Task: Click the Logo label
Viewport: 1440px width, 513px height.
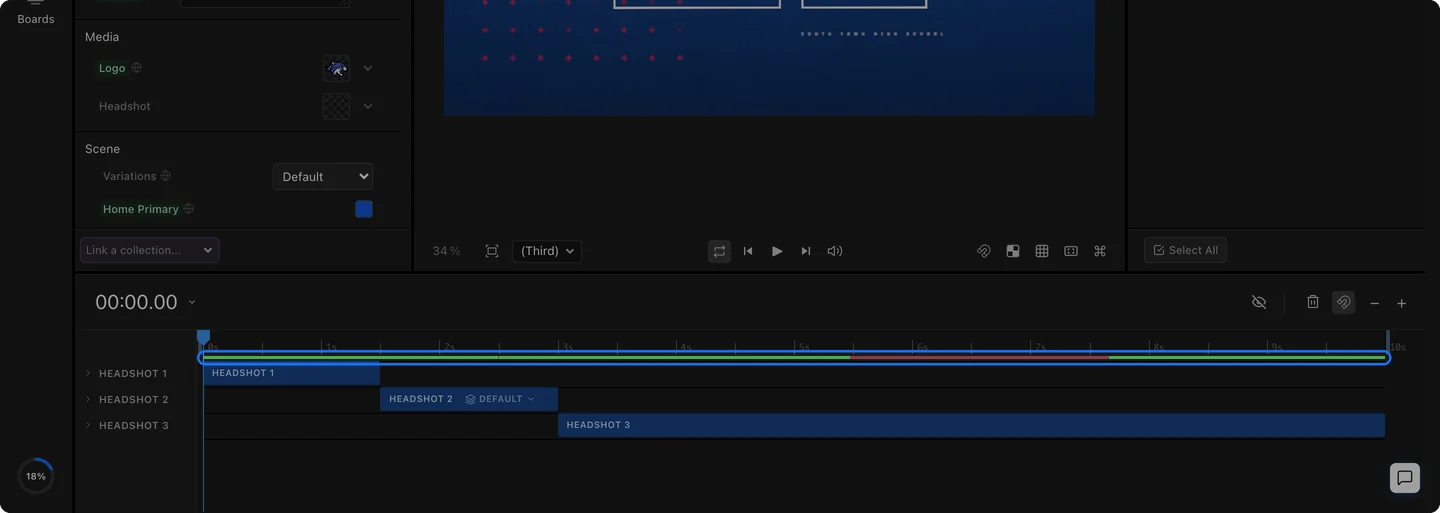Action: pos(112,68)
